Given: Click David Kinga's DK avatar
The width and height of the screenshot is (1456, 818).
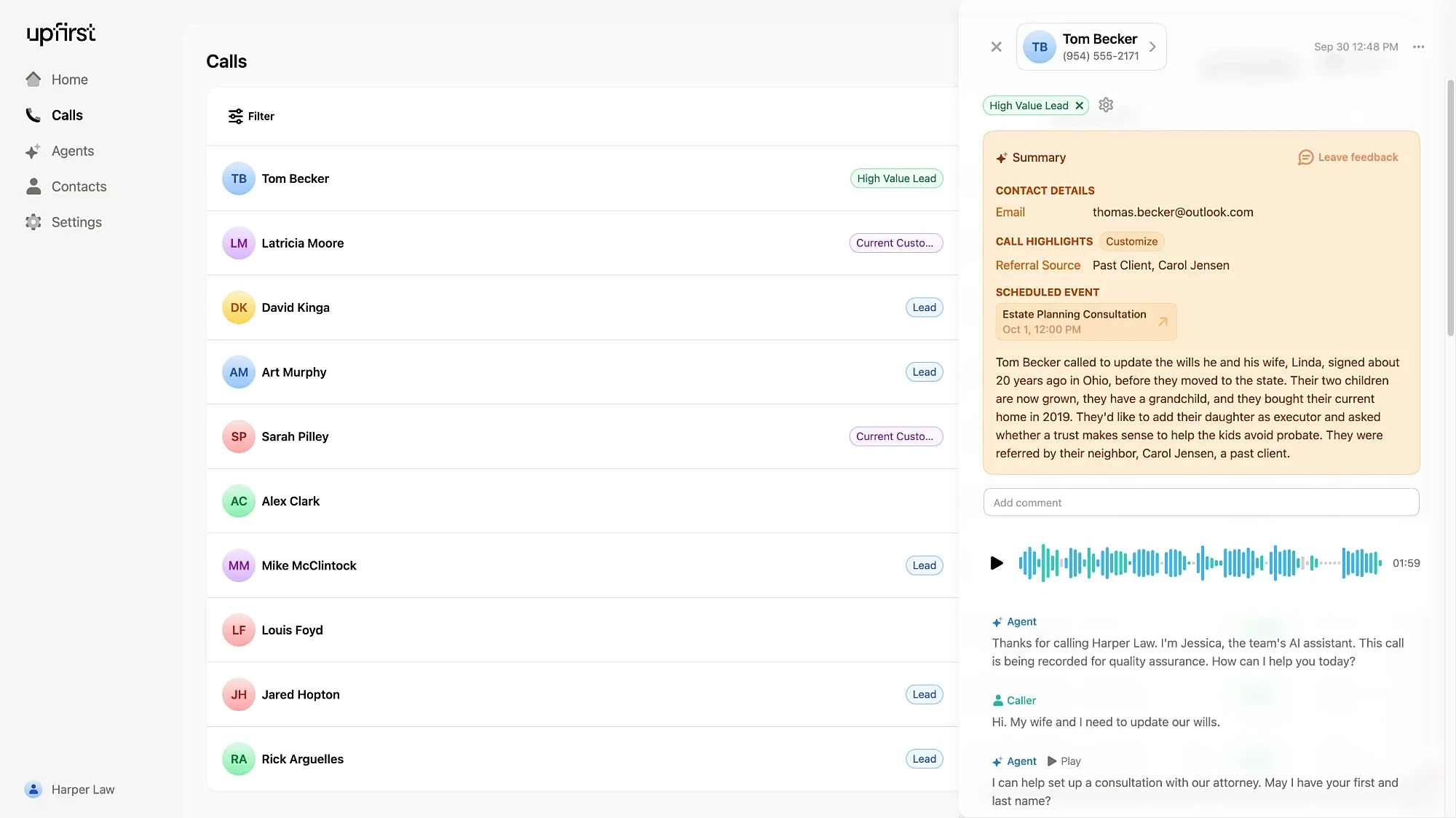Looking at the screenshot, I should click(239, 307).
